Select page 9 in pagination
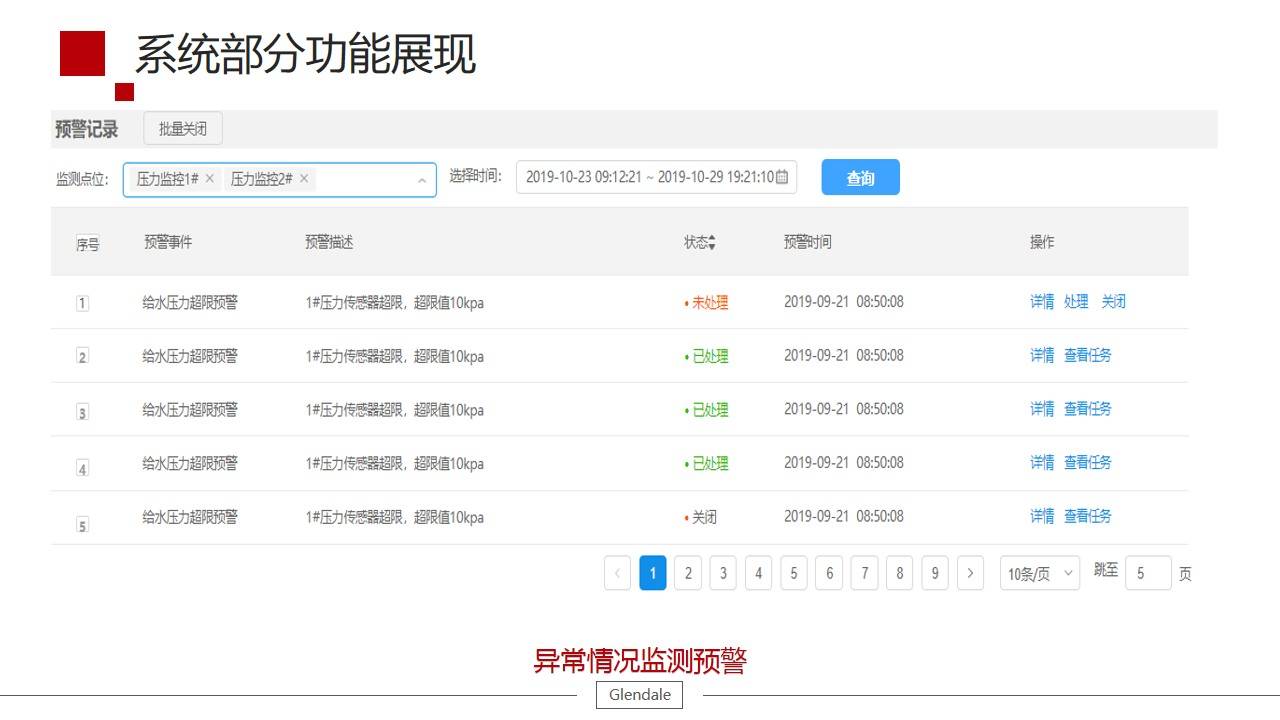The height and width of the screenshot is (720, 1280). pyautogui.click(x=935, y=573)
